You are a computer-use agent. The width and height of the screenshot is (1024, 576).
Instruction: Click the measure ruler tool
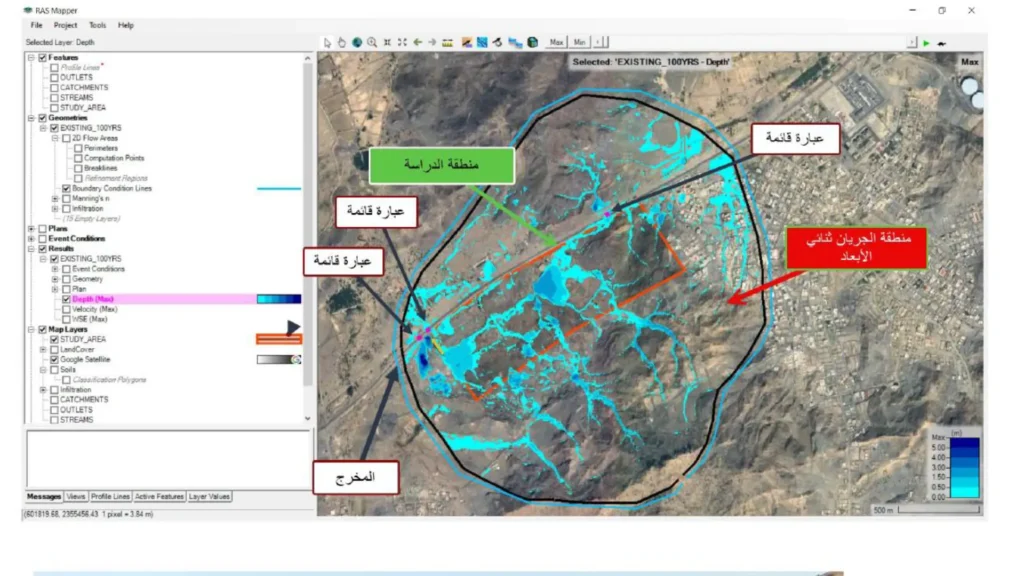(448, 42)
